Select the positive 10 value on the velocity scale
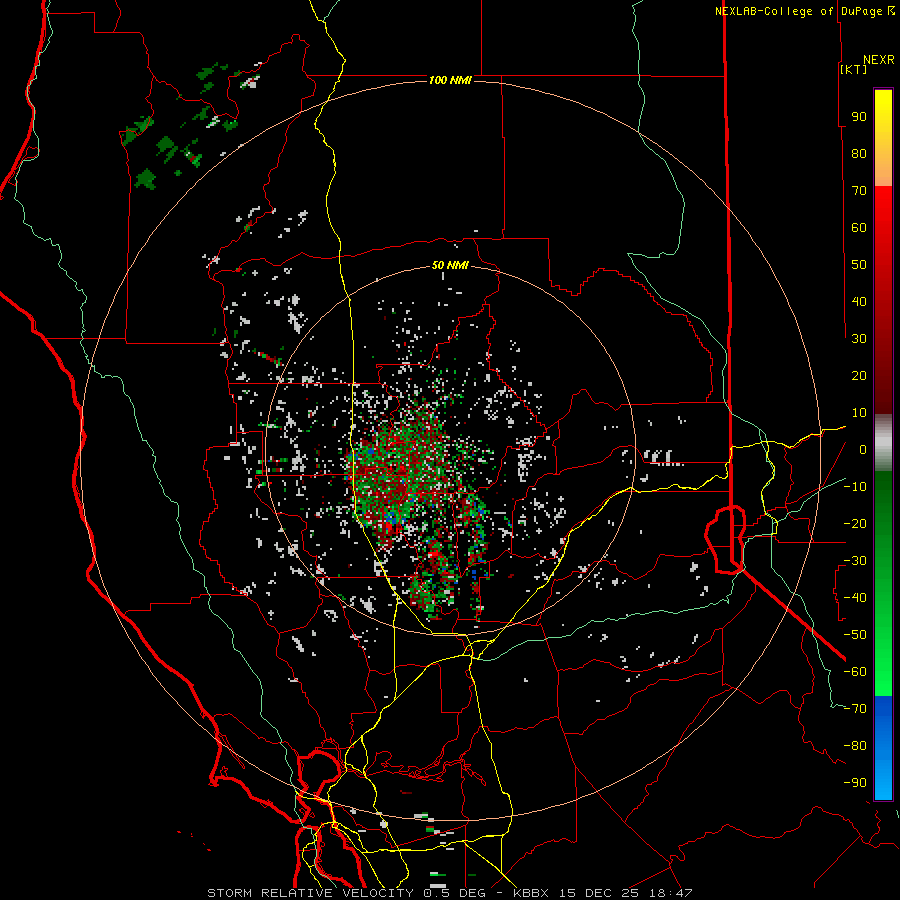Screen dimensions: 900x900 (x=859, y=413)
